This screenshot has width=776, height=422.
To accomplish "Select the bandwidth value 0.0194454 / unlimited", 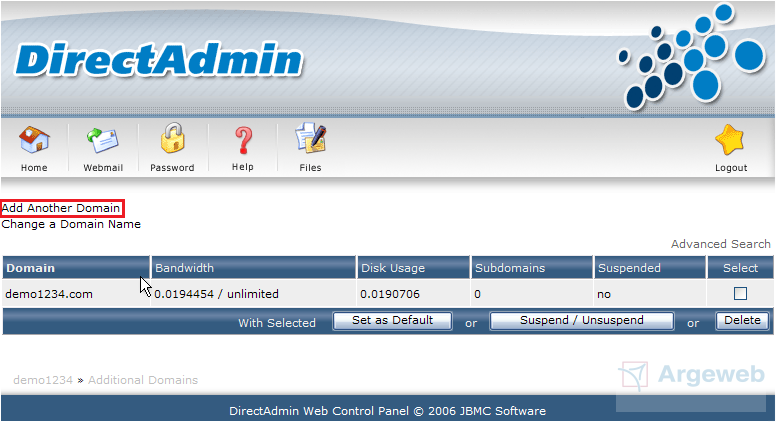I will 216,294.
